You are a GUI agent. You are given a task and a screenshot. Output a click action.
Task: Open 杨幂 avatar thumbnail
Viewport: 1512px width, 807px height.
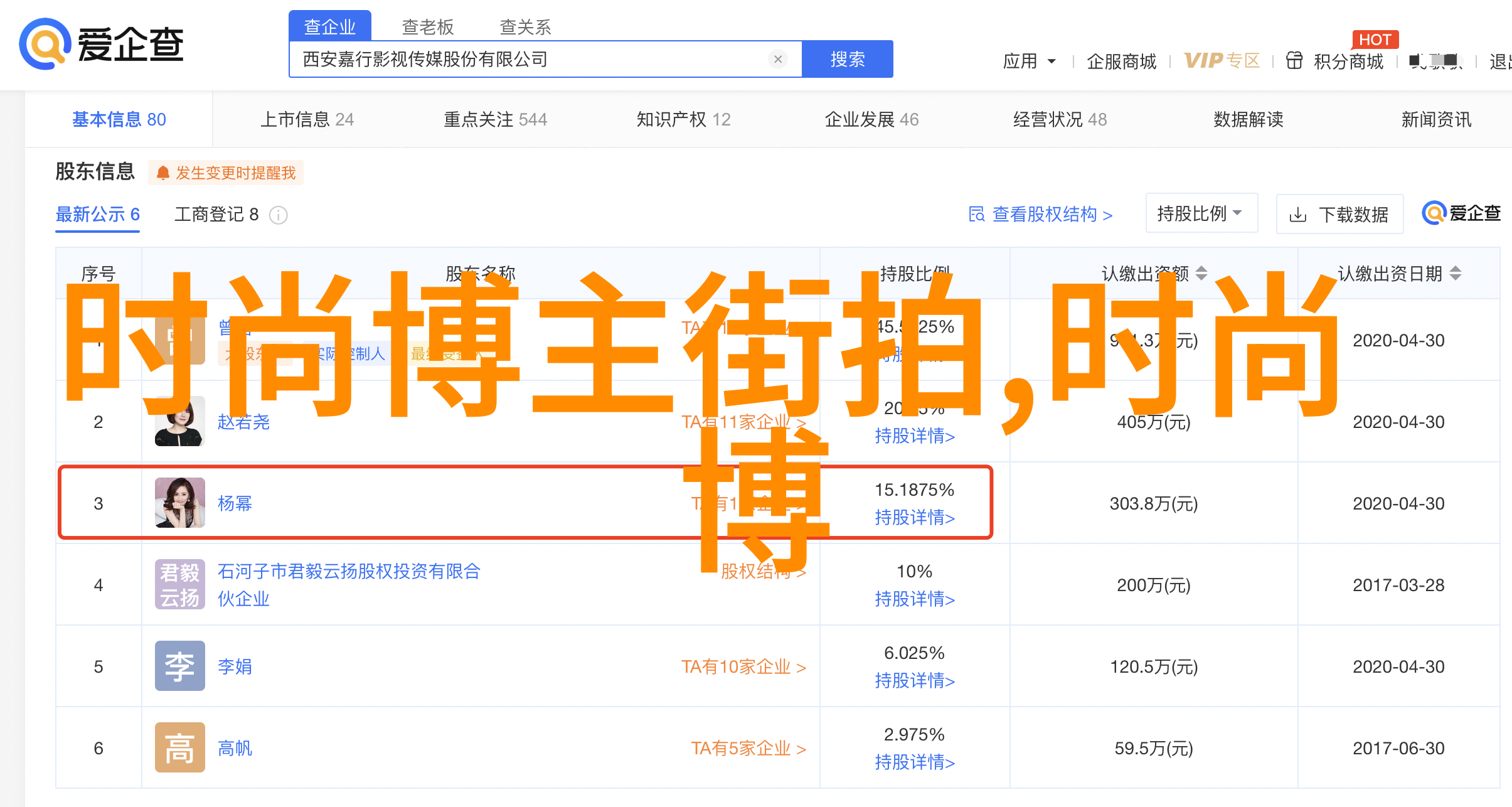pos(180,503)
